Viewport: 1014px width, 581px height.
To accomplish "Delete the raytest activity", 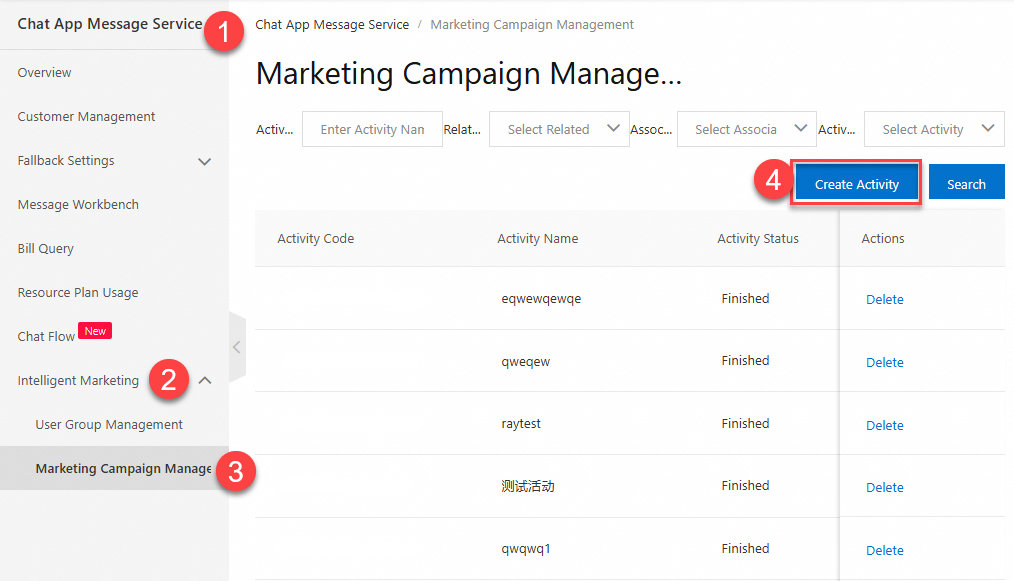I will (x=884, y=425).
